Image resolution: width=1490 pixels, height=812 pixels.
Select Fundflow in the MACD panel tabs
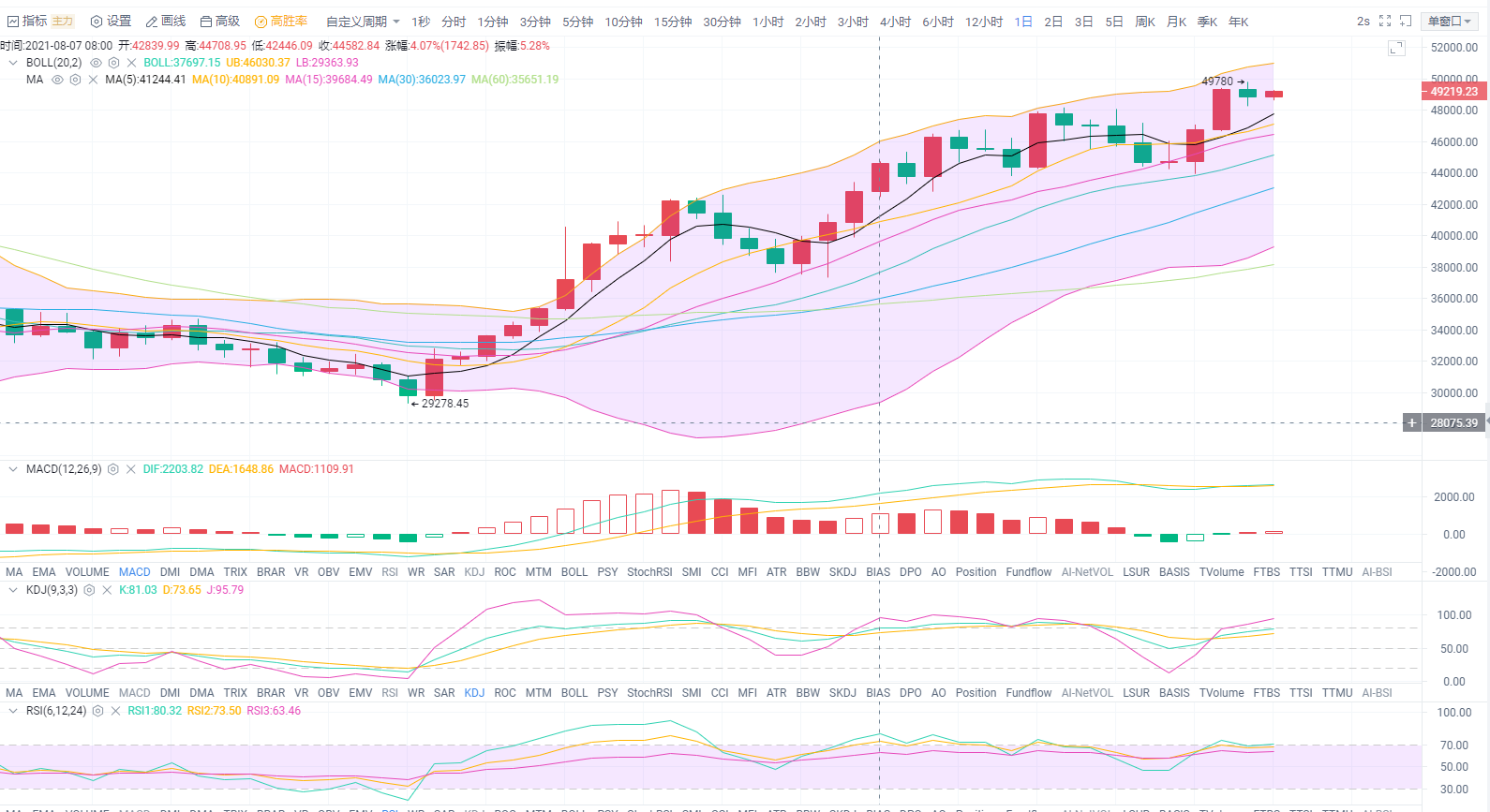point(1029,572)
